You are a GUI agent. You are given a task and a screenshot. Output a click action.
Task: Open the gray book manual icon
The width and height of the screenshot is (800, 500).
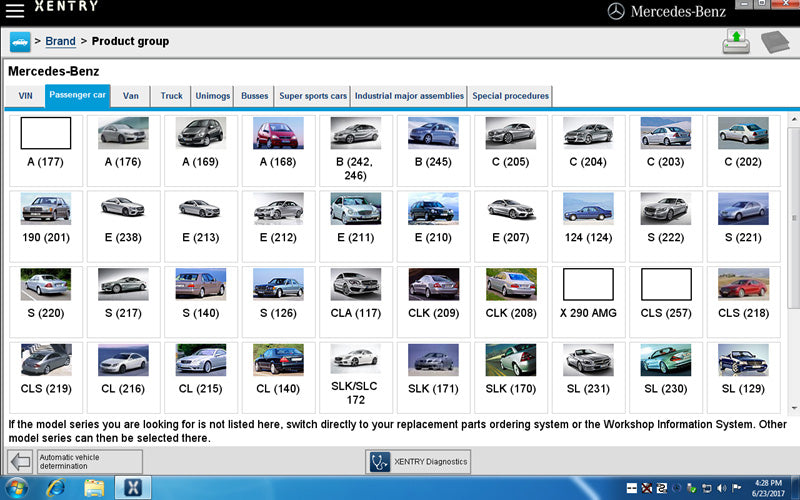tap(775, 42)
